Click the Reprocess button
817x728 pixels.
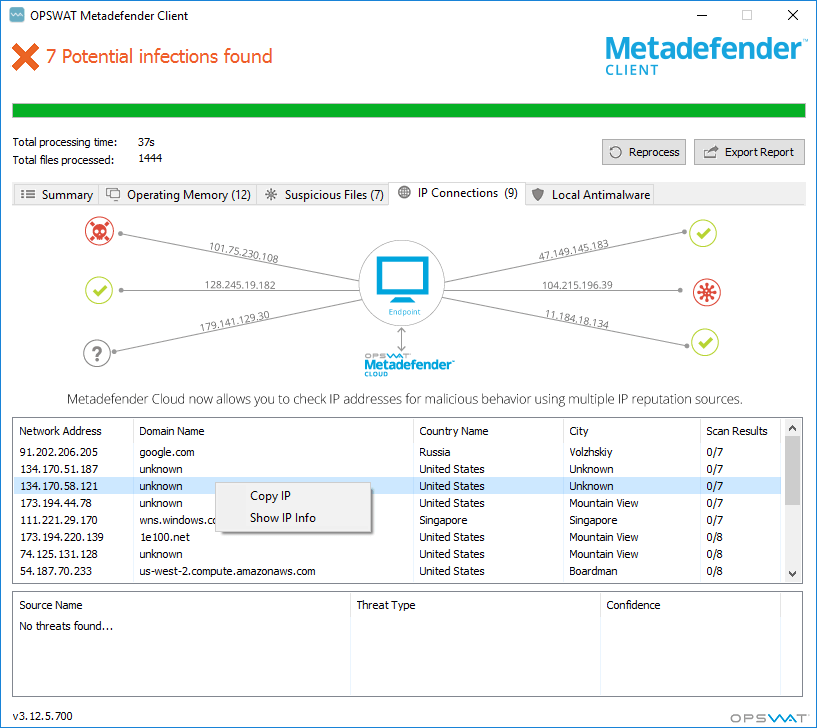pos(643,152)
